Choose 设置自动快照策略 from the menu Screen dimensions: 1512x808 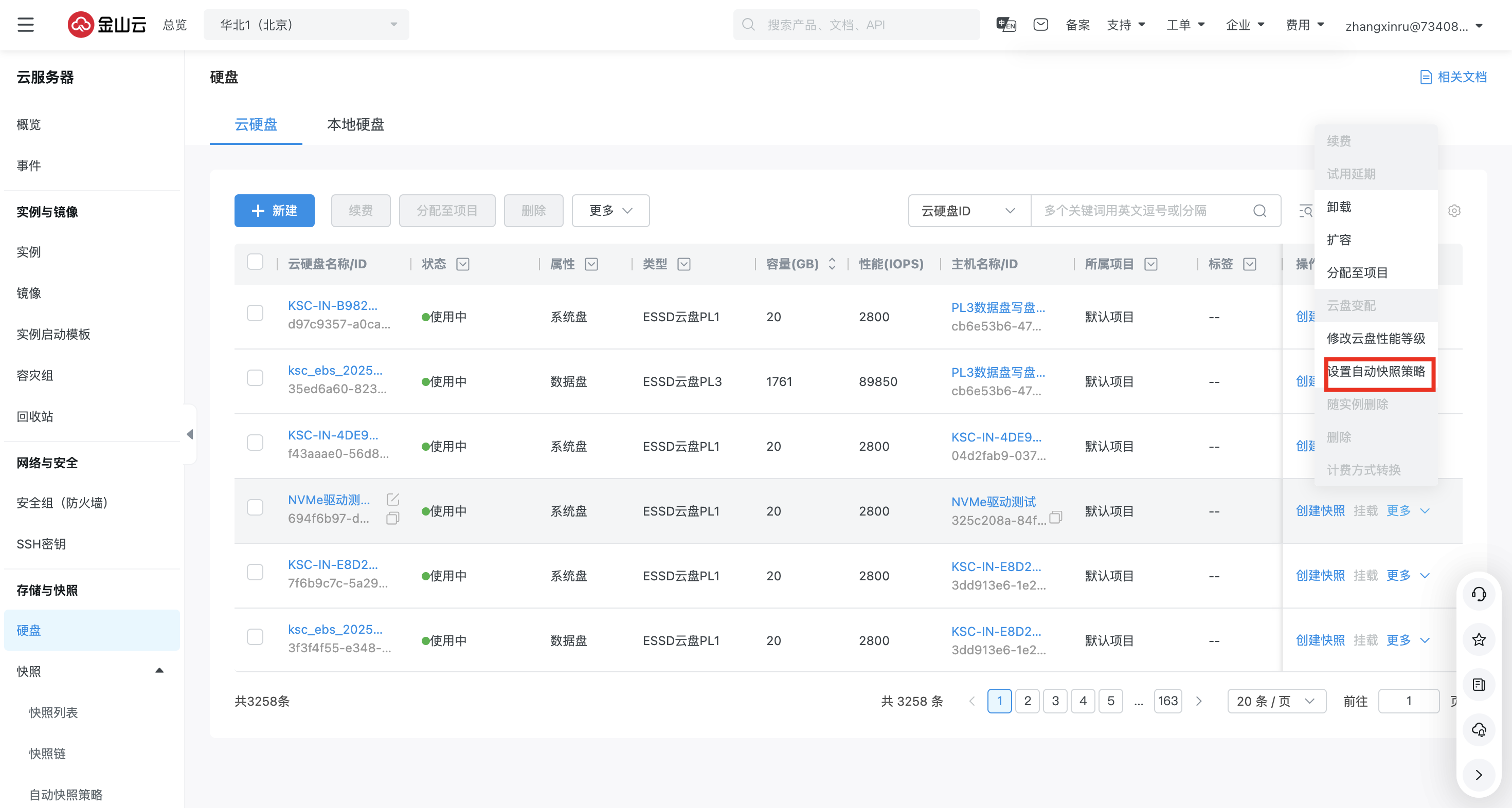[1376, 372]
